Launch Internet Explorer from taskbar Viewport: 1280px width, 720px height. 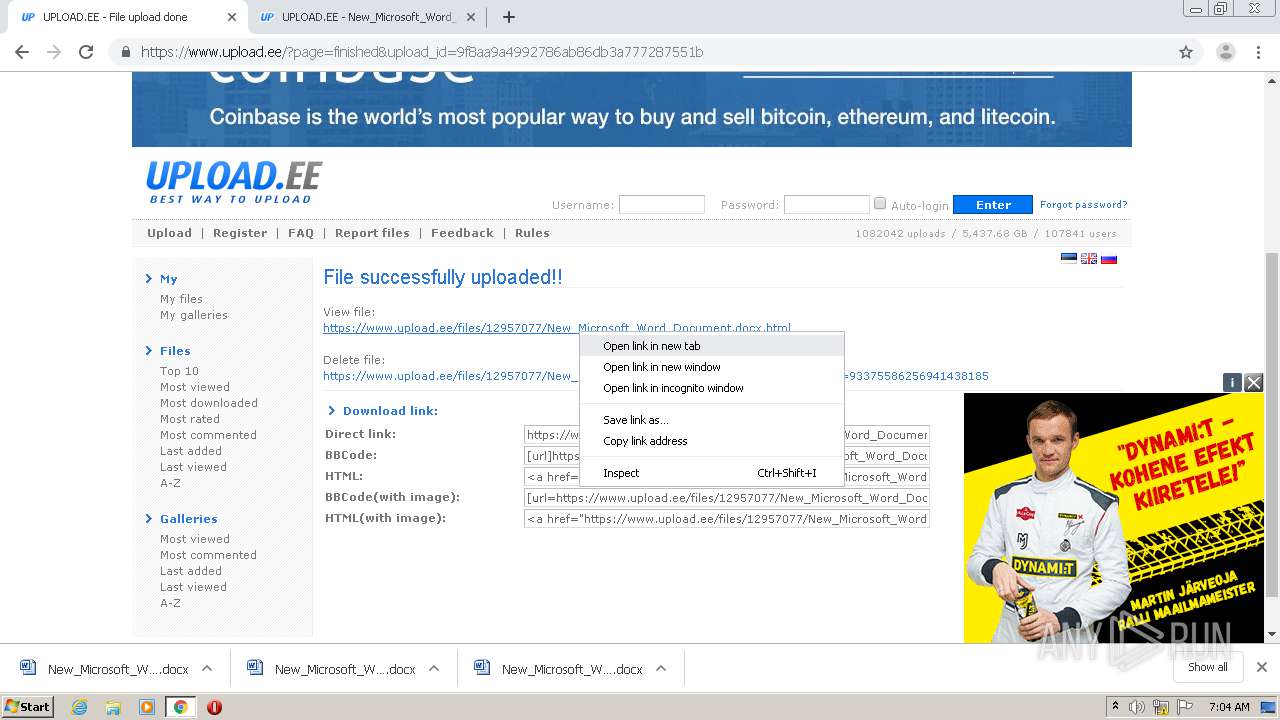click(x=79, y=707)
